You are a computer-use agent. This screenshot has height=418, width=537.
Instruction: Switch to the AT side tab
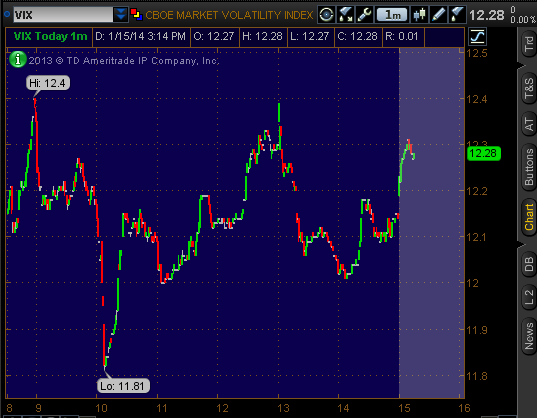pyautogui.click(x=528, y=124)
